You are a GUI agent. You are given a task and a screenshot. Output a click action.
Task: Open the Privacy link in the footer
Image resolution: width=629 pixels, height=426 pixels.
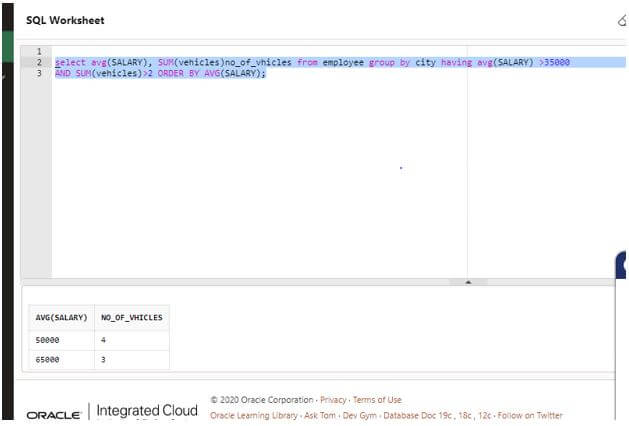click(333, 400)
